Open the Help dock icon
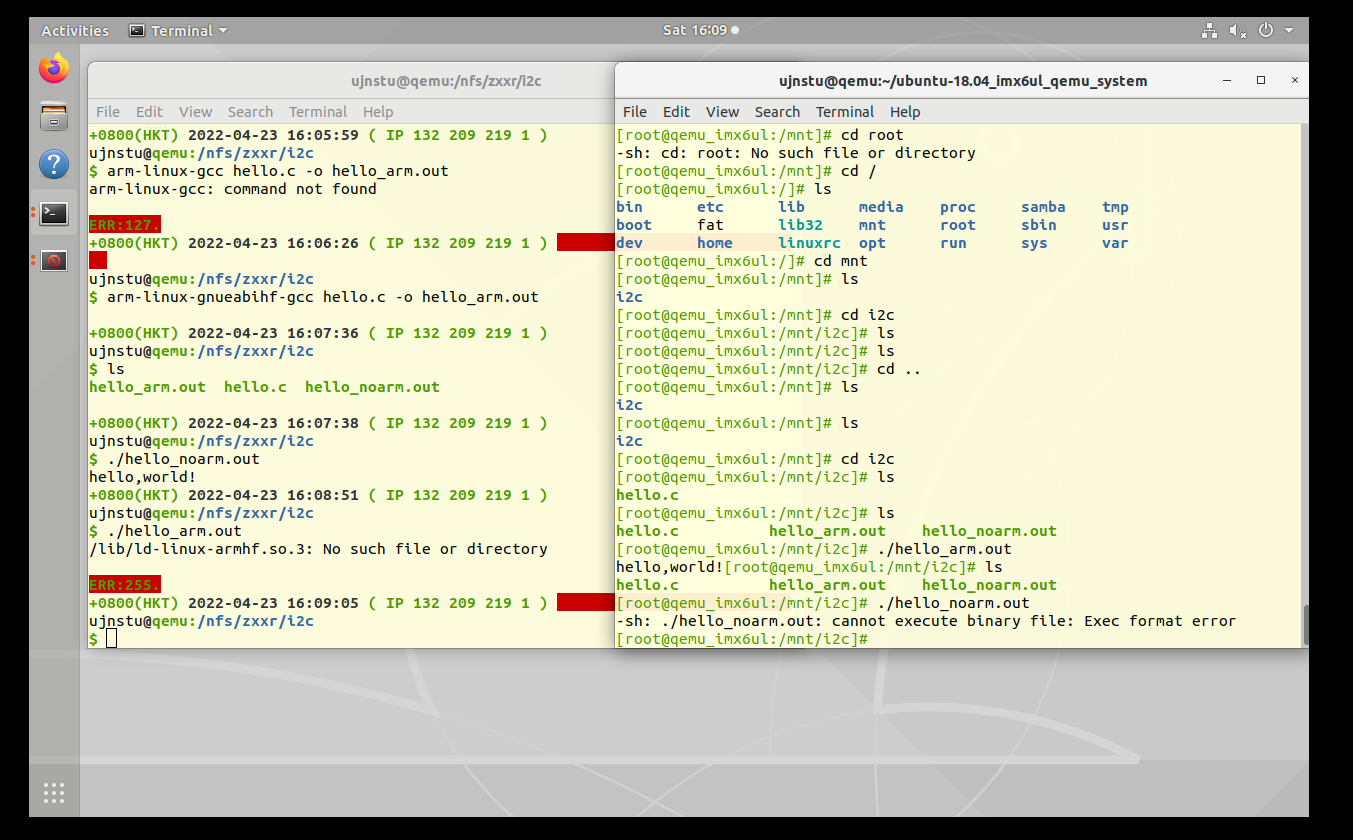1353x840 pixels. [54, 164]
